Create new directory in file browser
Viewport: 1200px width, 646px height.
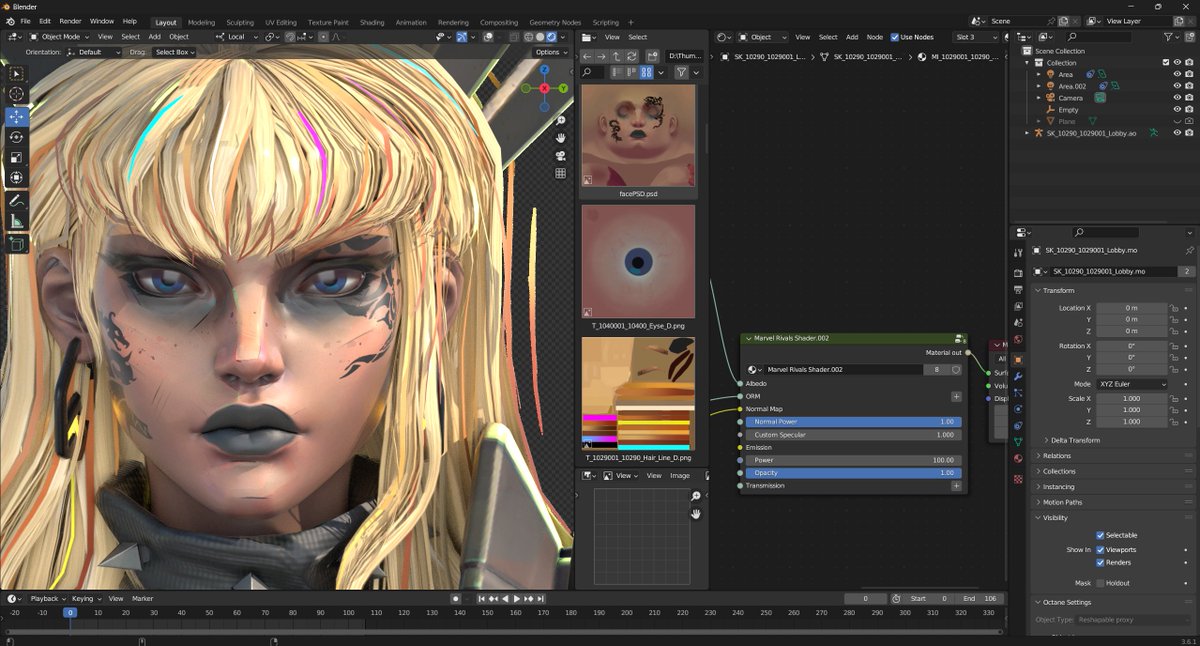point(651,56)
